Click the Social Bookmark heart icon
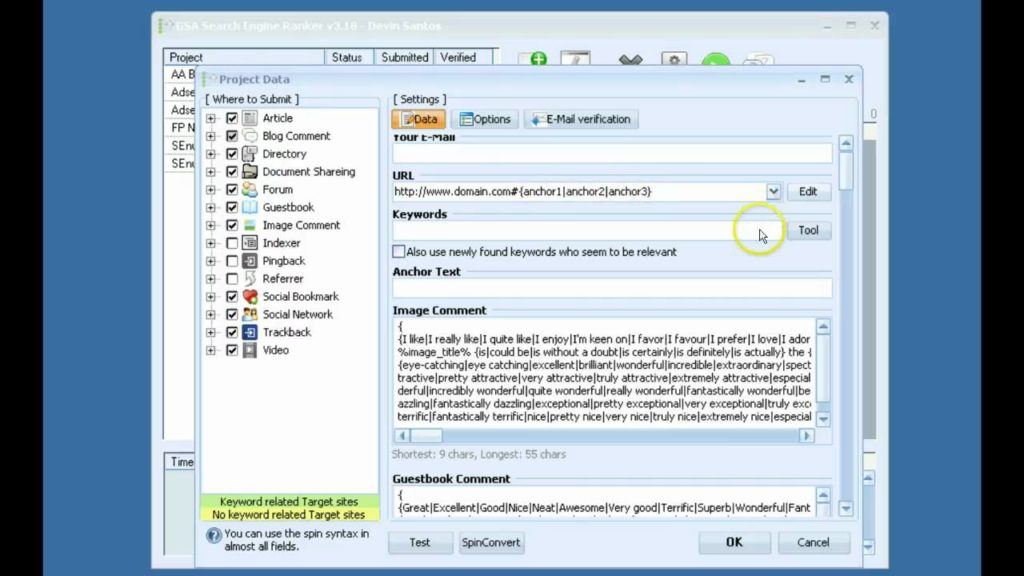Image resolution: width=1024 pixels, height=576 pixels. [249, 296]
